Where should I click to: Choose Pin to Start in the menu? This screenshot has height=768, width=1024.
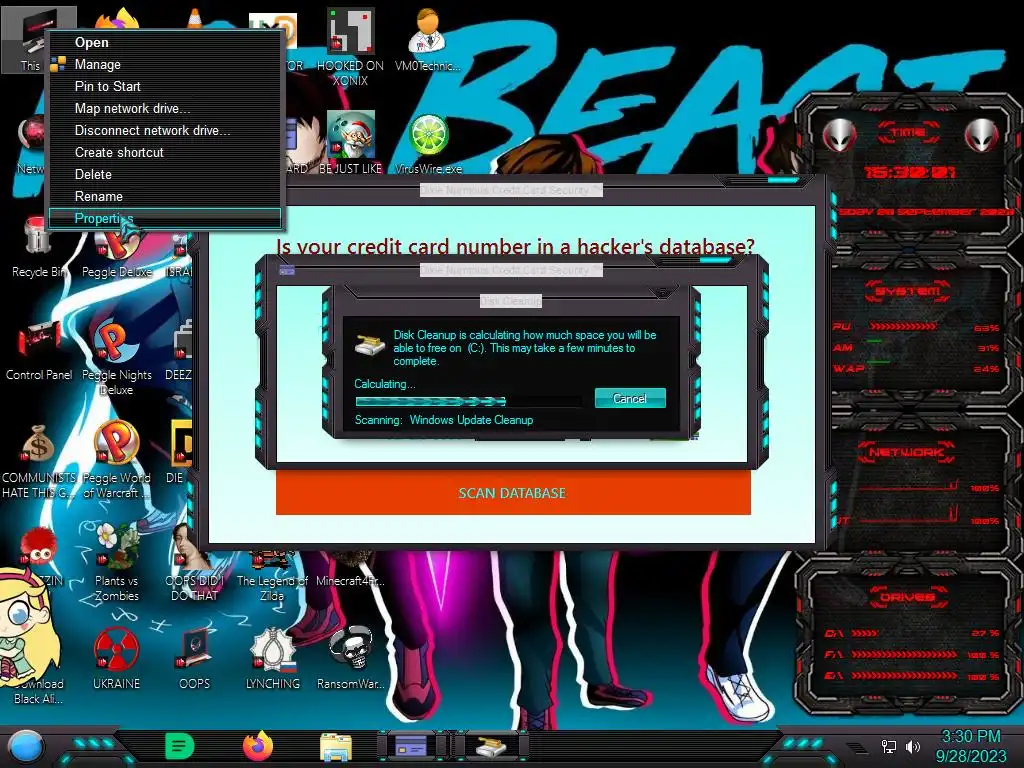(x=166, y=86)
